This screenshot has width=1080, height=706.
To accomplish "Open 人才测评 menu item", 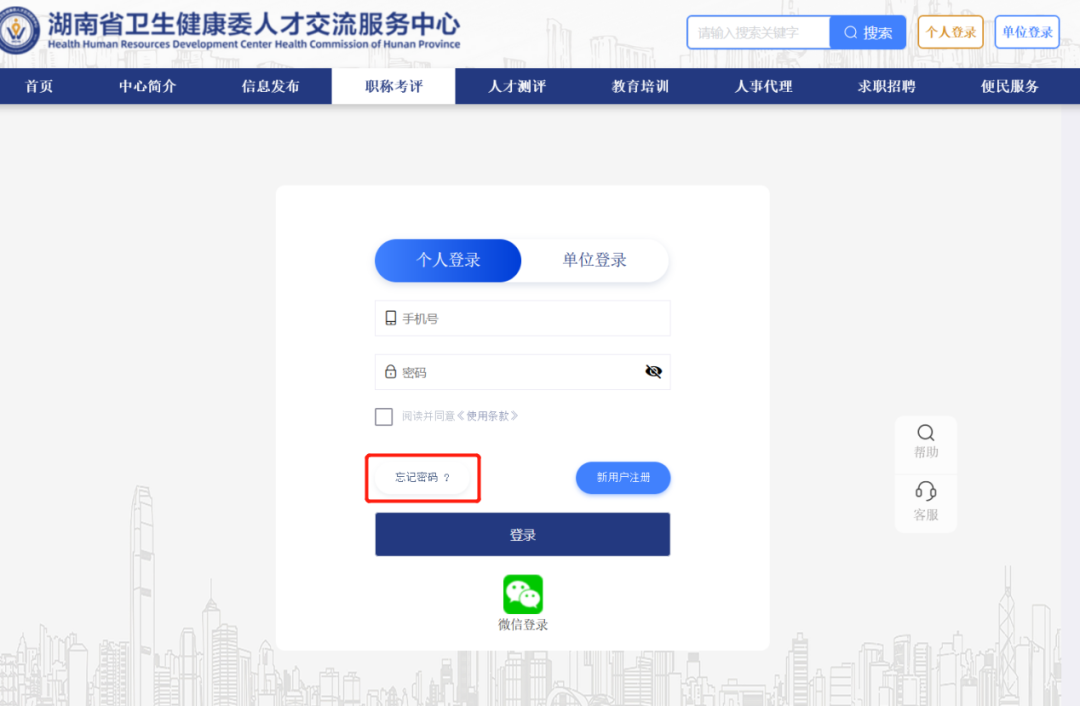I will 517,87.
